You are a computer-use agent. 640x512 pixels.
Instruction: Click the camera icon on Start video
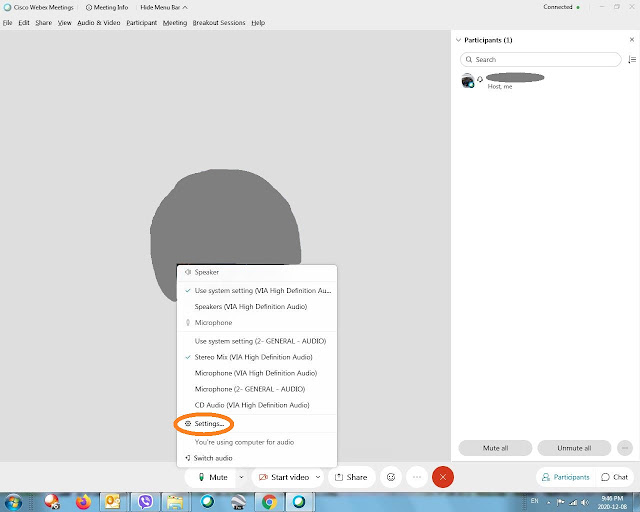tap(263, 477)
